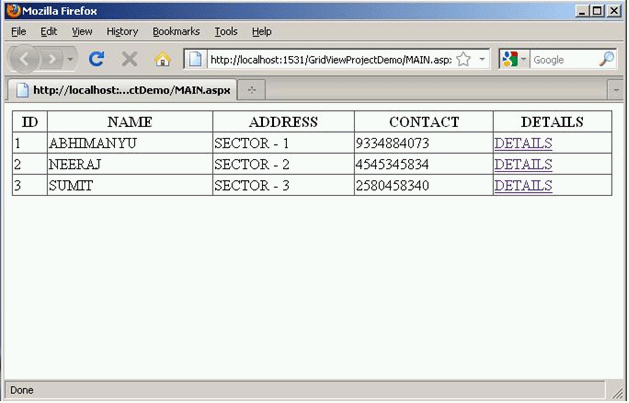
Task: Click the Firefox logo in title bar
Action: pyautogui.click(x=14, y=10)
